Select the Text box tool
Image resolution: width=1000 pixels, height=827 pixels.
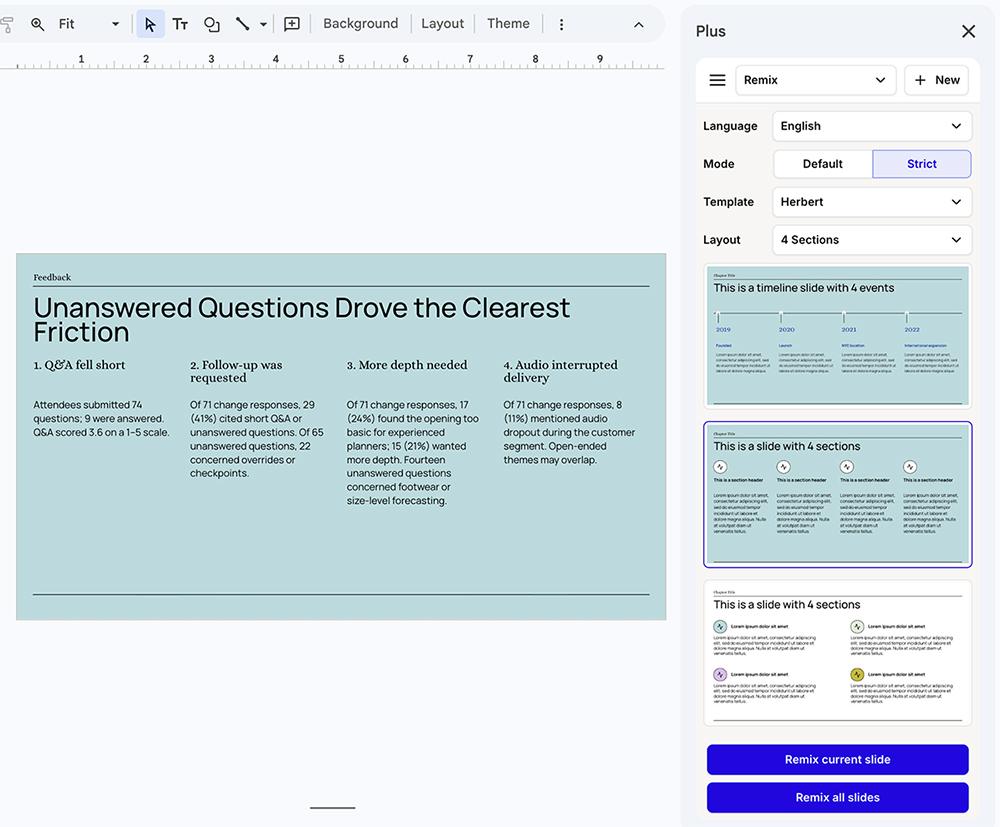click(x=180, y=24)
